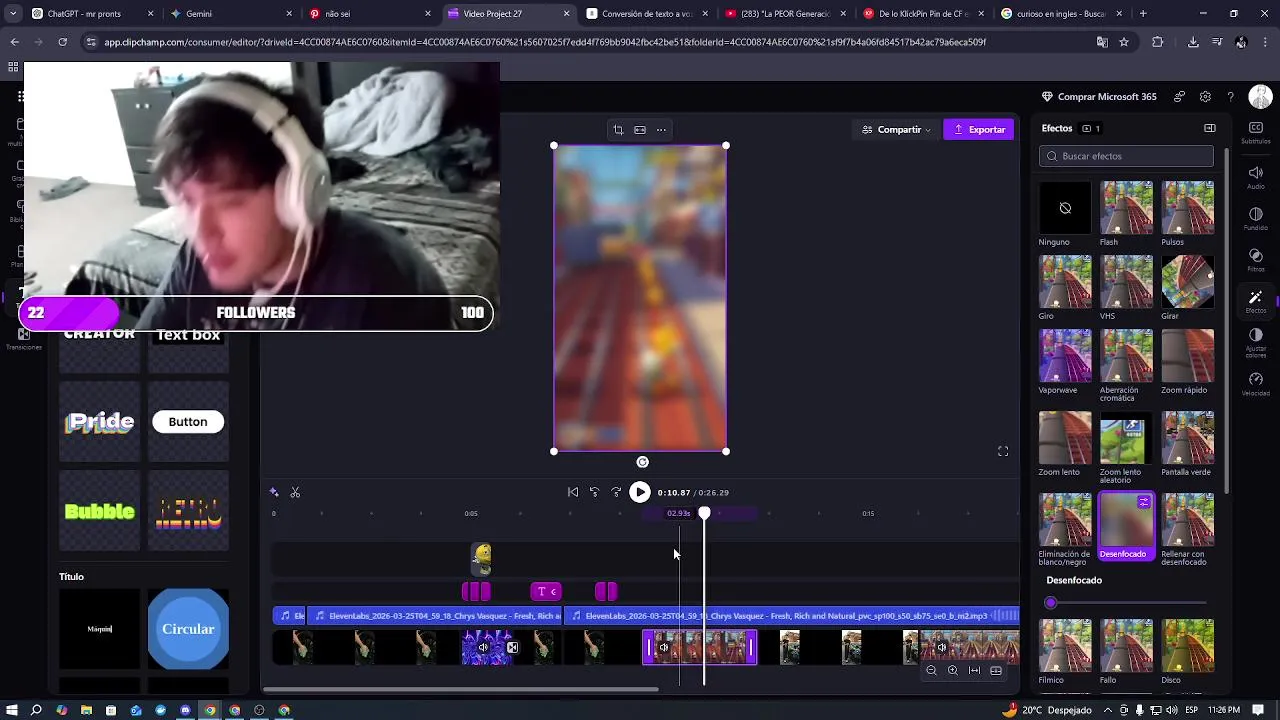The height and width of the screenshot is (720, 1280).
Task: Click the rotate handle below preview
Action: [643, 462]
